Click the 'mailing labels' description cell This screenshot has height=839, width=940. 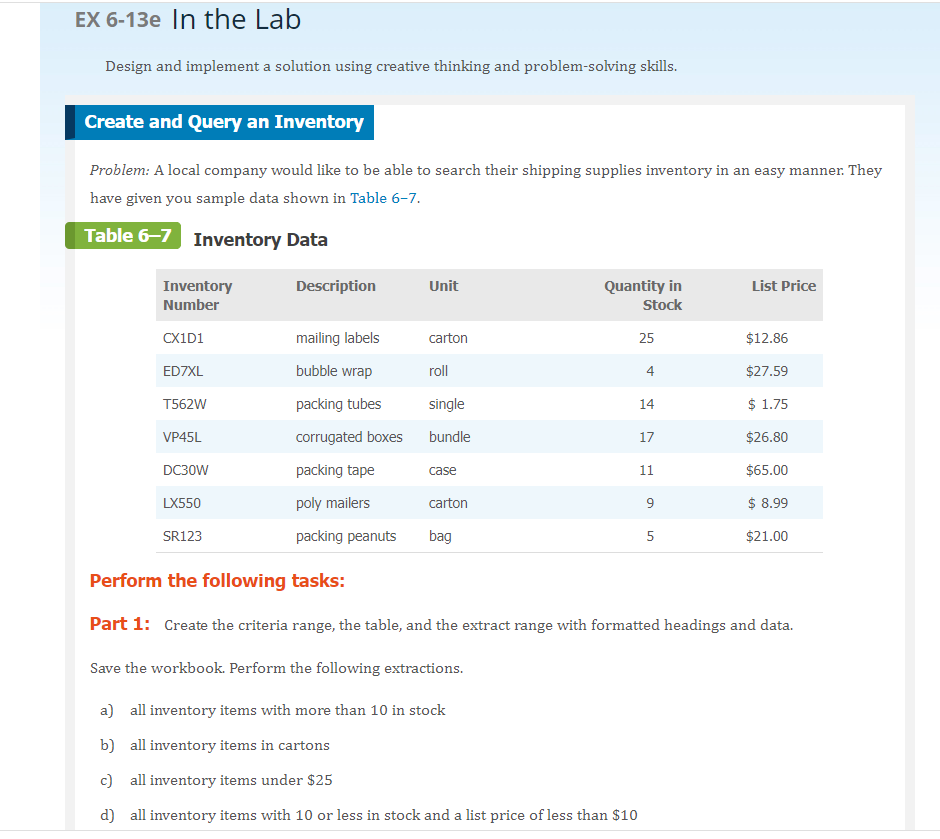338,338
